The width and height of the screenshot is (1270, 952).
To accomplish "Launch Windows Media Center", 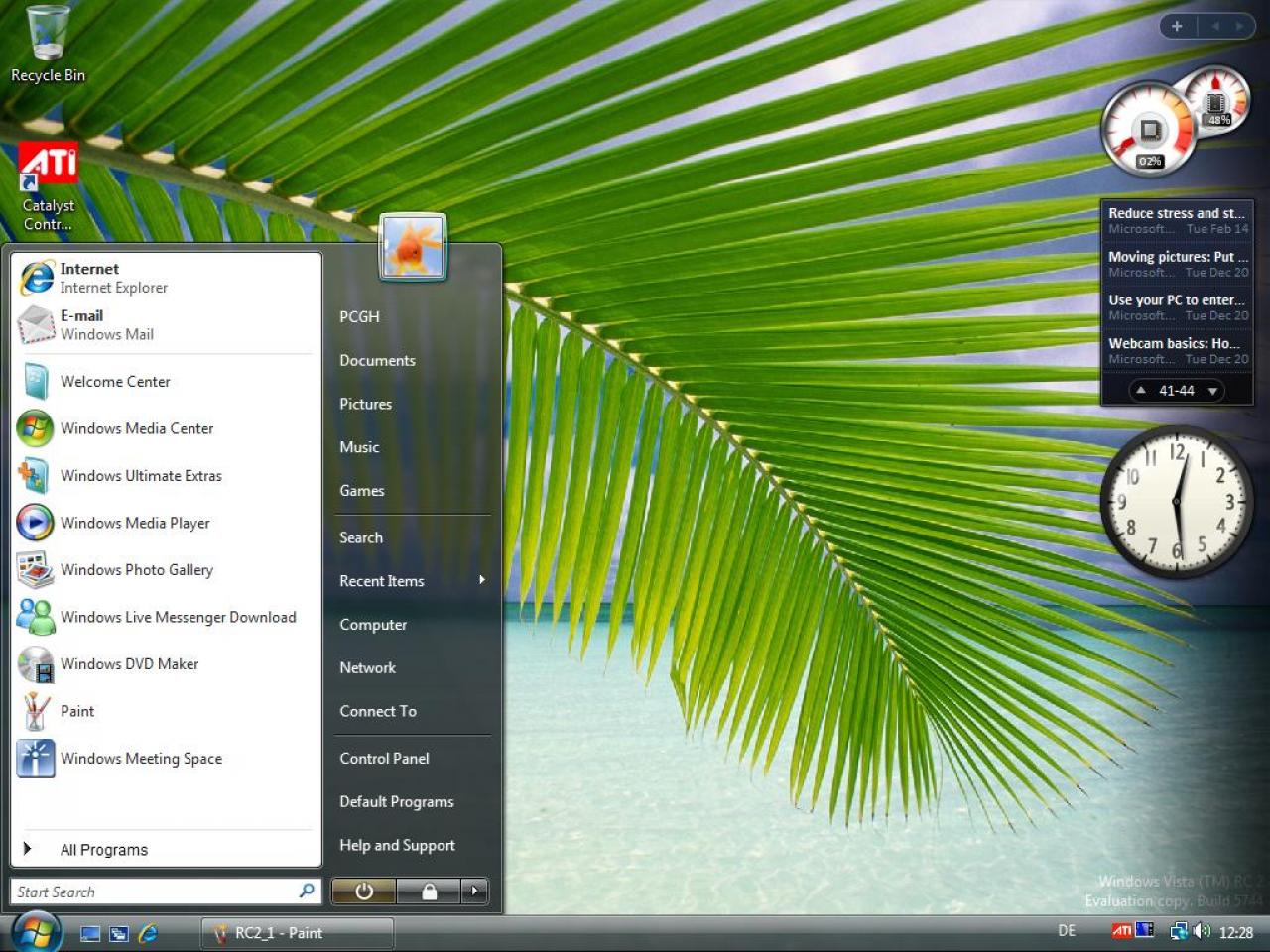I will click(x=166, y=428).
